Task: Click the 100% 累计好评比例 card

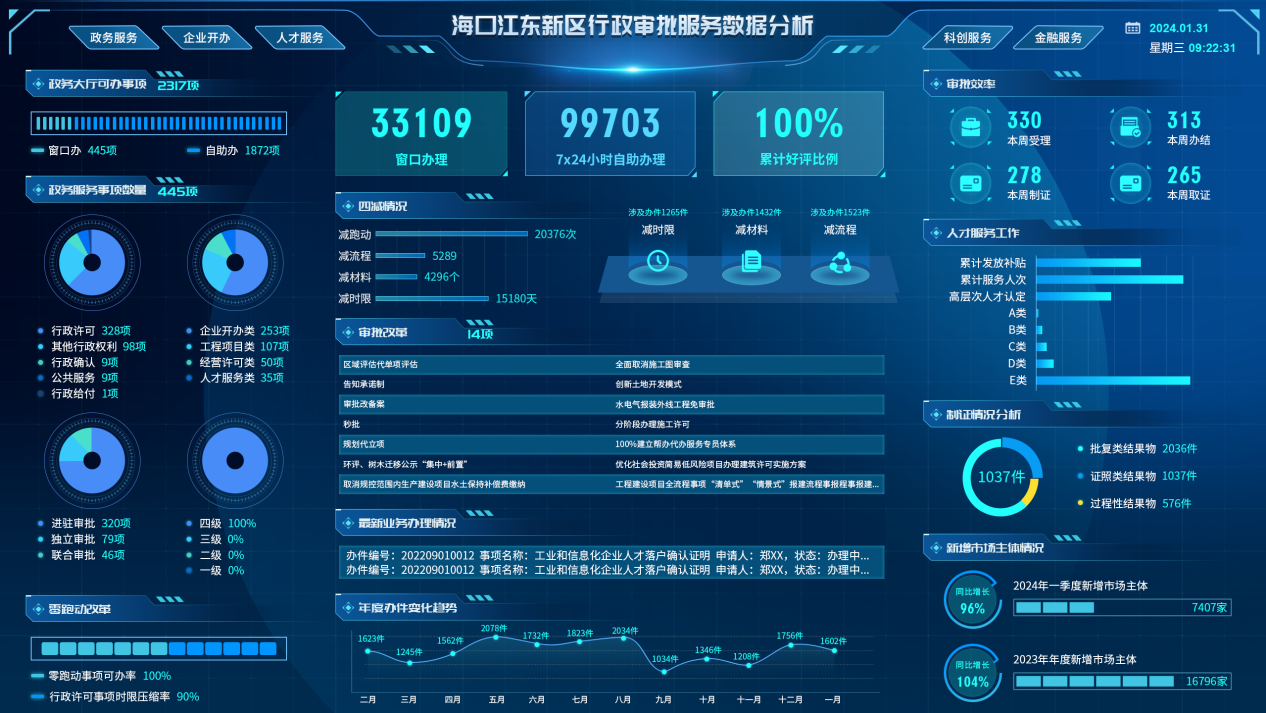Action: click(798, 133)
